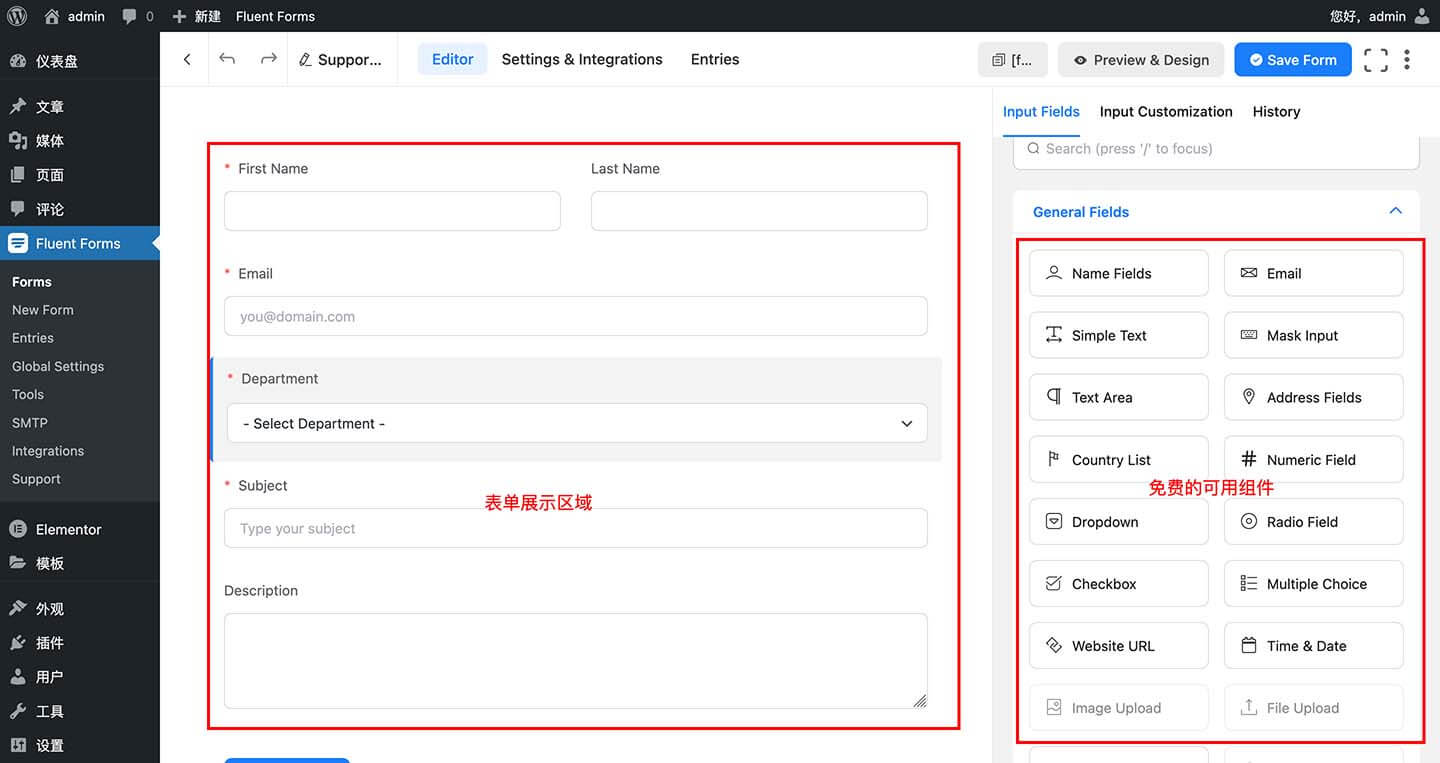Viewport: 1440px width, 763px height.
Task: Click the WordPress logo icon
Action: coord(17,16)
